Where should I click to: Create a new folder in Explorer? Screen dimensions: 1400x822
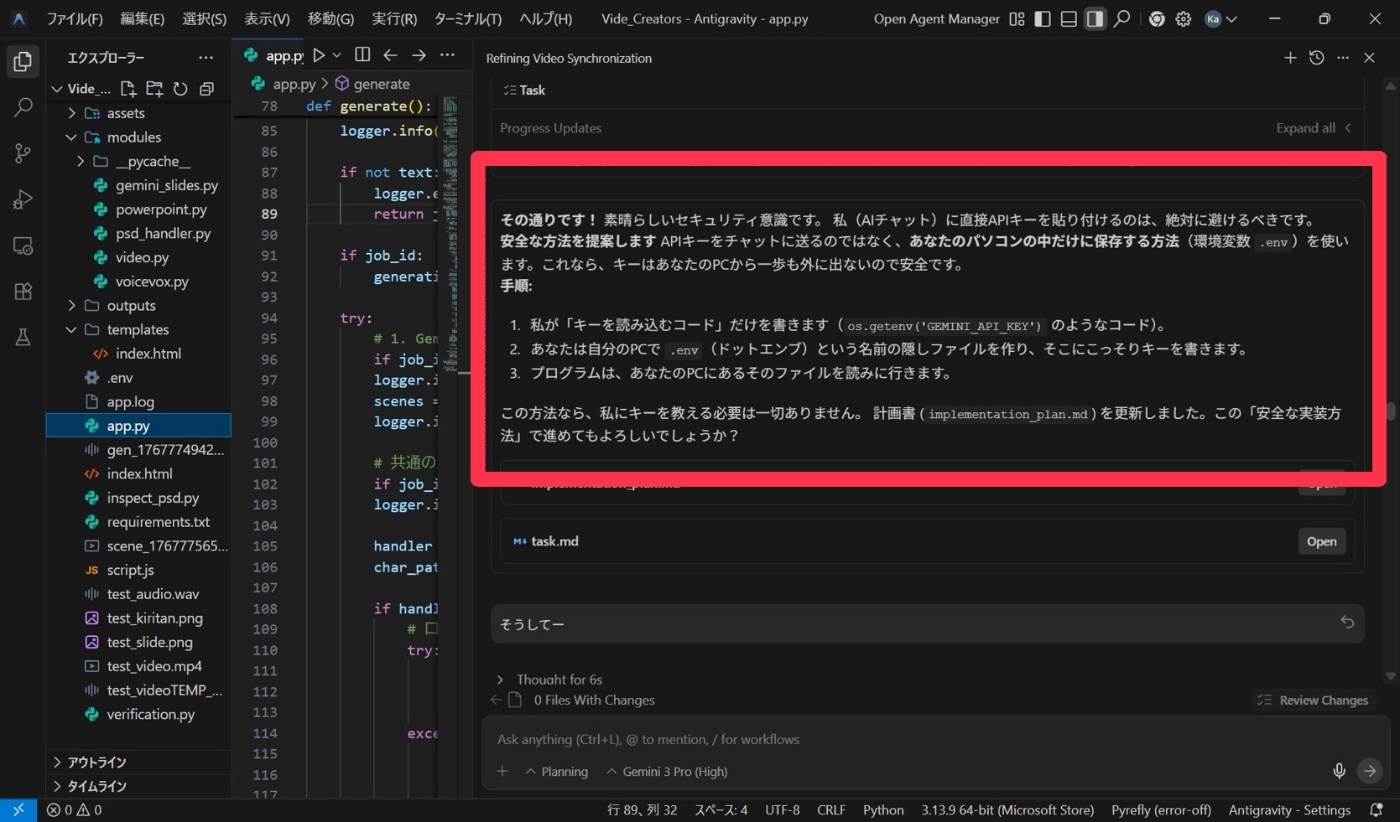(x=154, y=89)
